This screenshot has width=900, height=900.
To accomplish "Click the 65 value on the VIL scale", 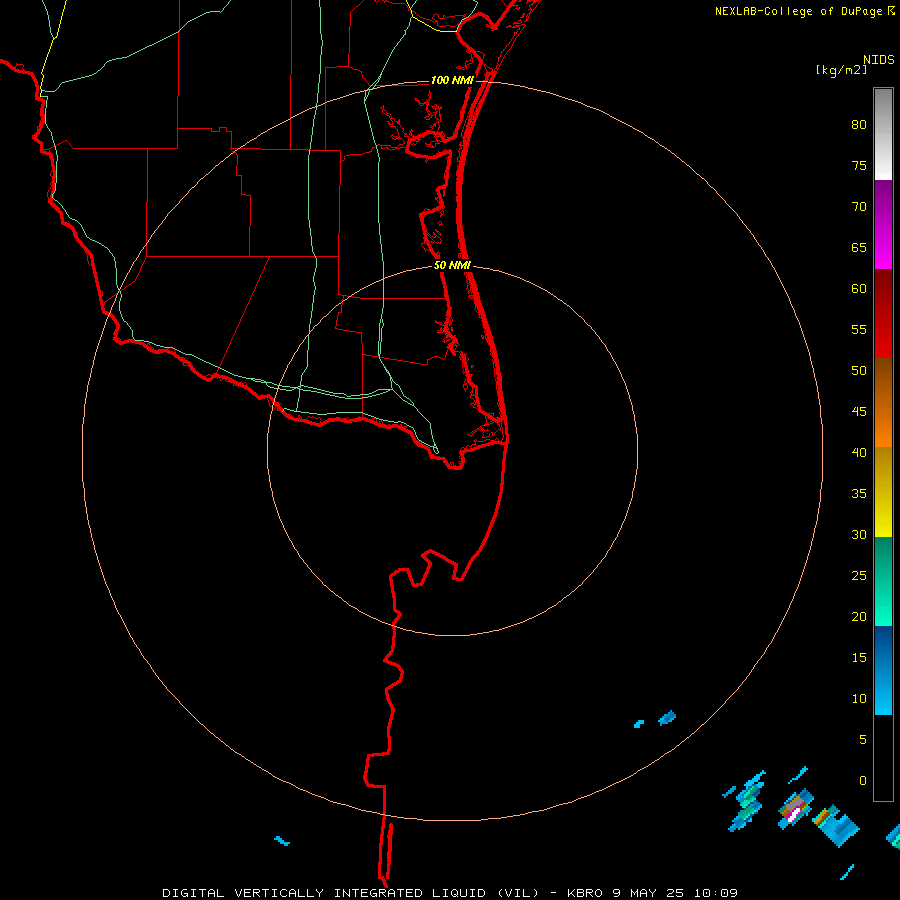I will click(859, 247).
